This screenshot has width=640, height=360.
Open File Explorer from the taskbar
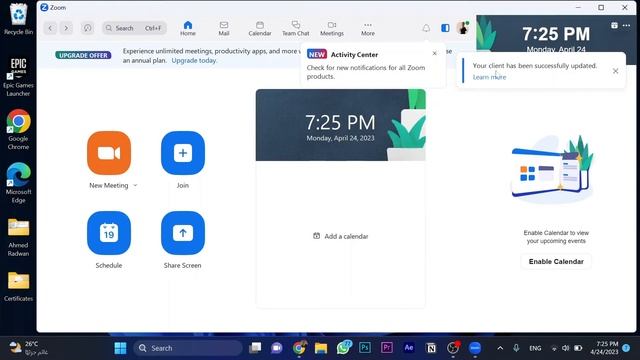321,348
